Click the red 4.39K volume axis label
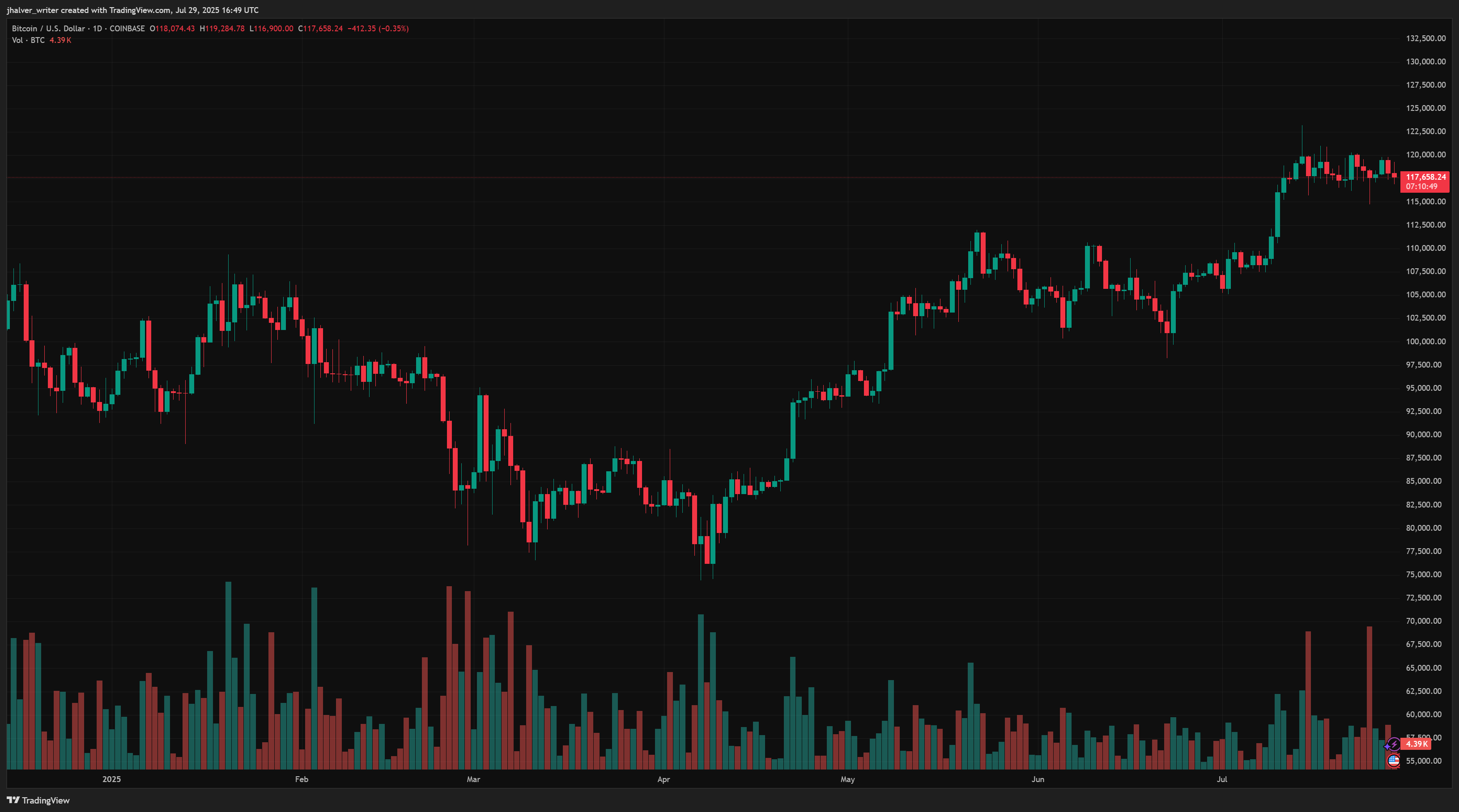Screen dimensions: 1459x812 1416,744
